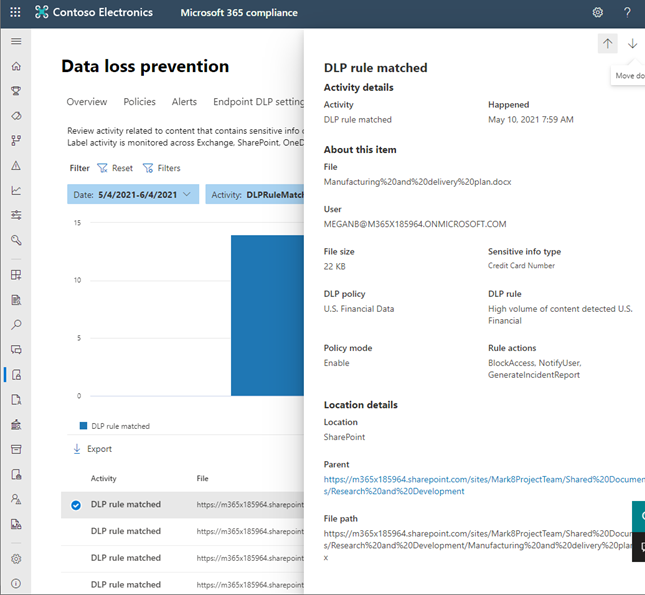Switch to the Policies tab
Screen dimensions: 645x595
coord(139,102)
